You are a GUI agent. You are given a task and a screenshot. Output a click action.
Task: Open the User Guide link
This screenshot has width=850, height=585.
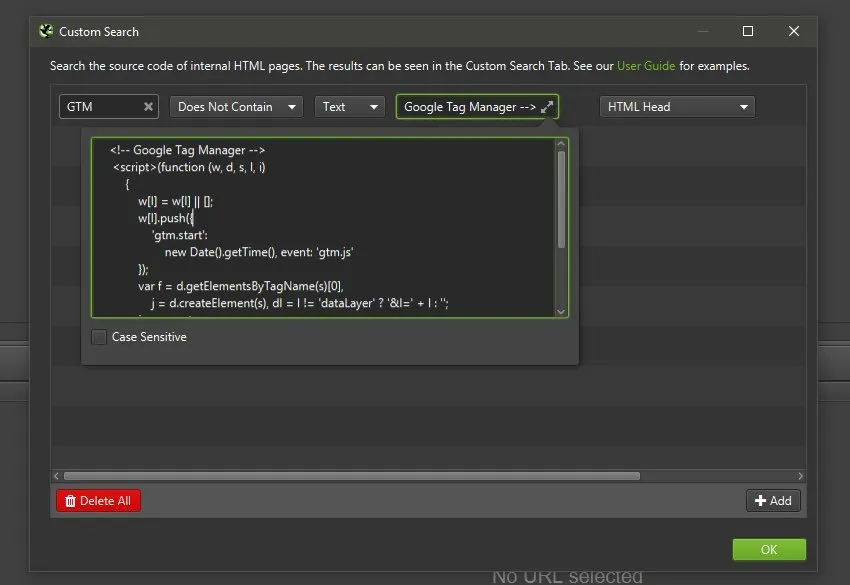(646, 66)
